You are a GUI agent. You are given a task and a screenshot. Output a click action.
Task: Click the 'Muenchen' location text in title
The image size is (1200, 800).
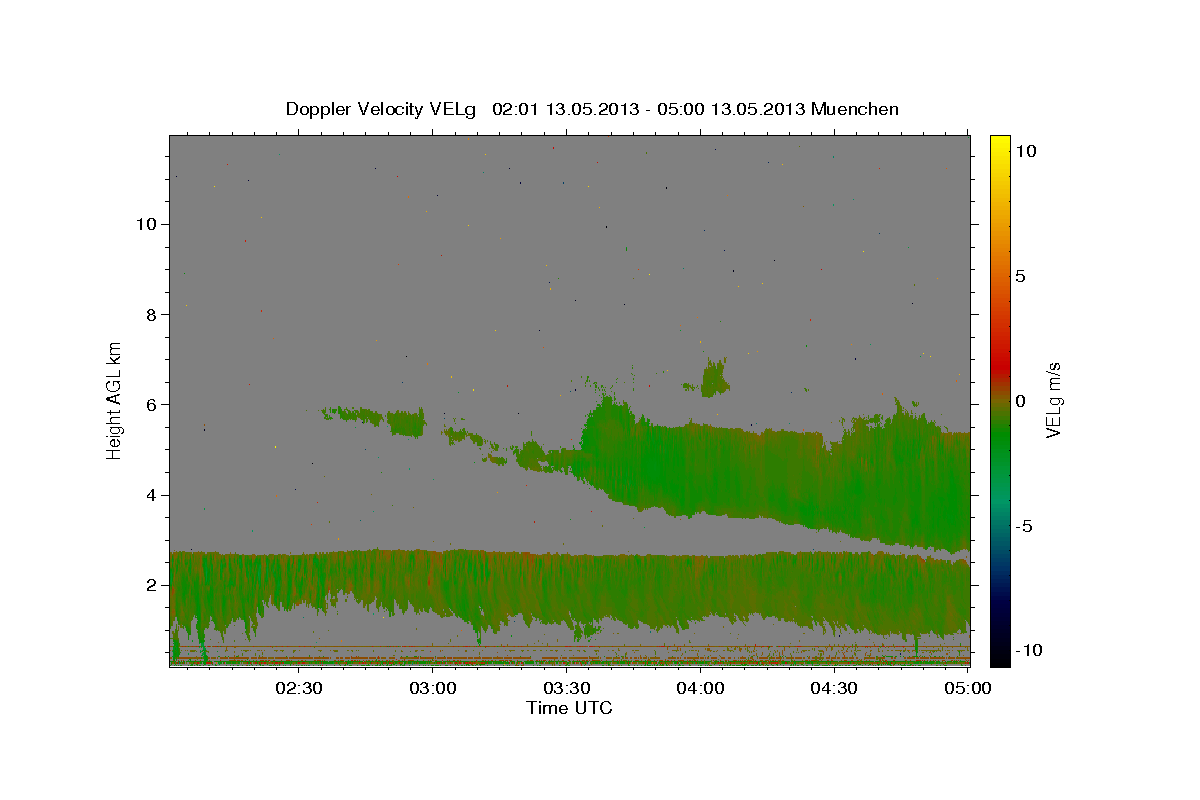855,109
